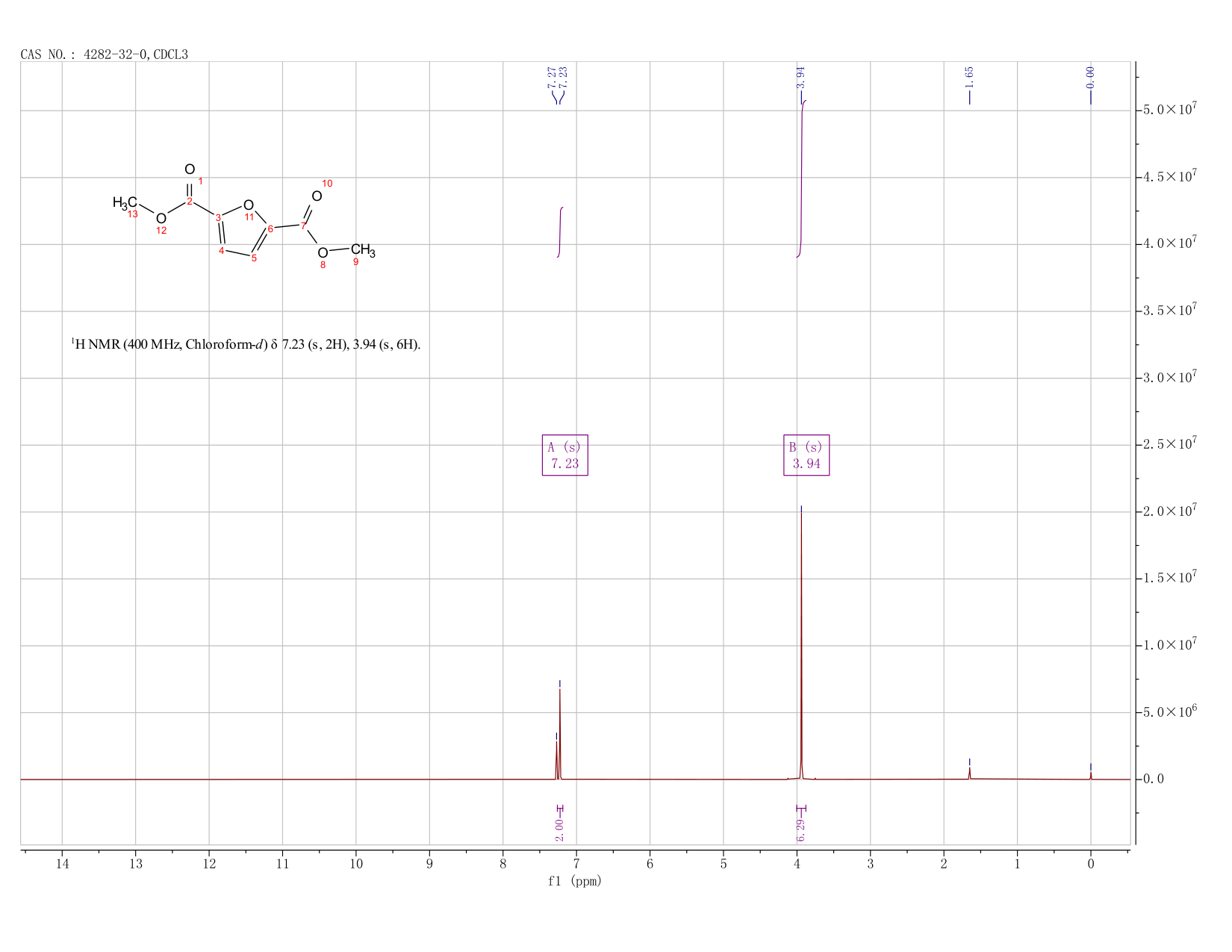The height and width of the screenshot is (952, 1232).
Task: Select the 6.29 integral value below baseline
Action: (800, 830)
